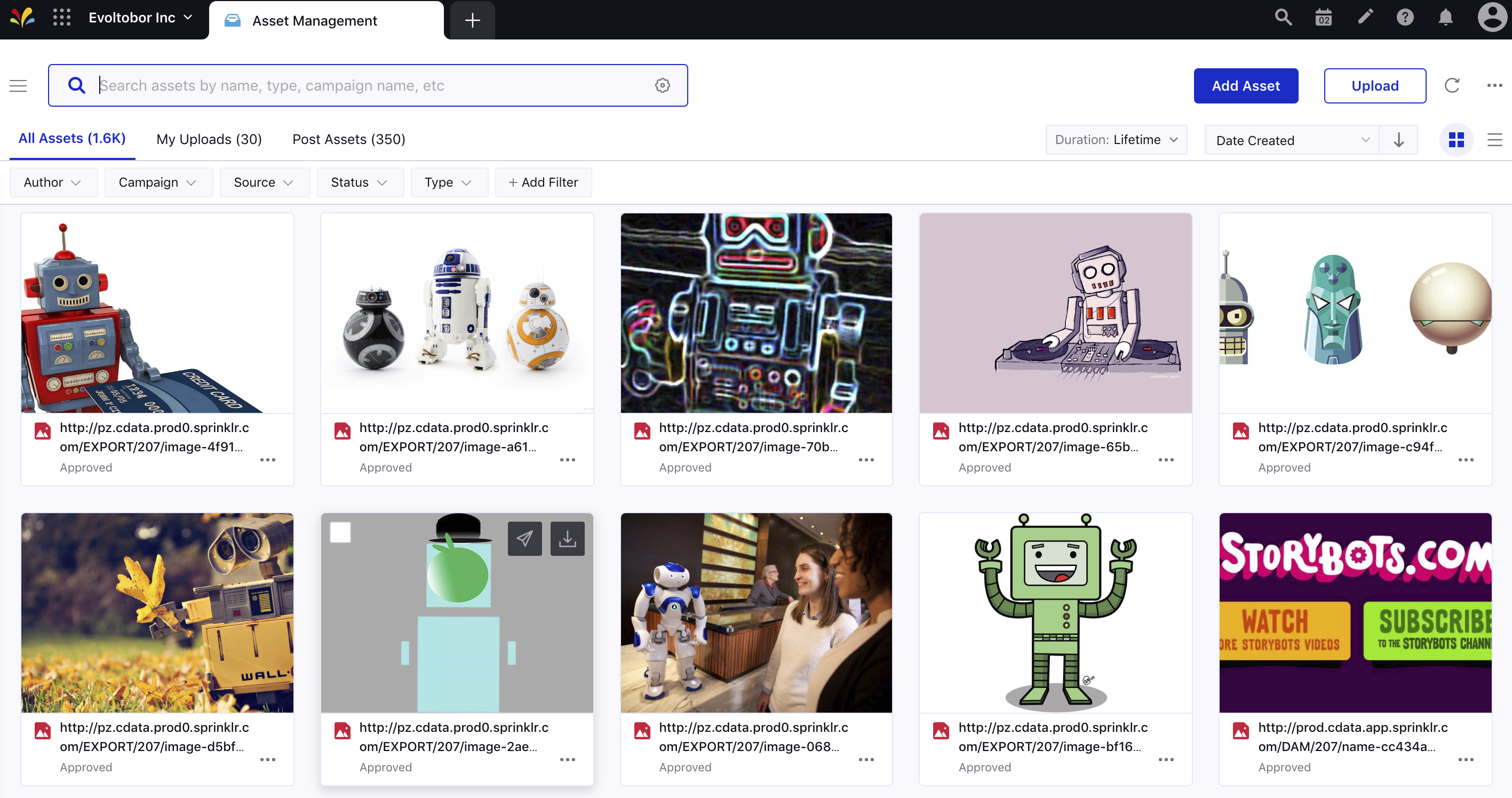Select image-2ae asset checkbox

340,533
